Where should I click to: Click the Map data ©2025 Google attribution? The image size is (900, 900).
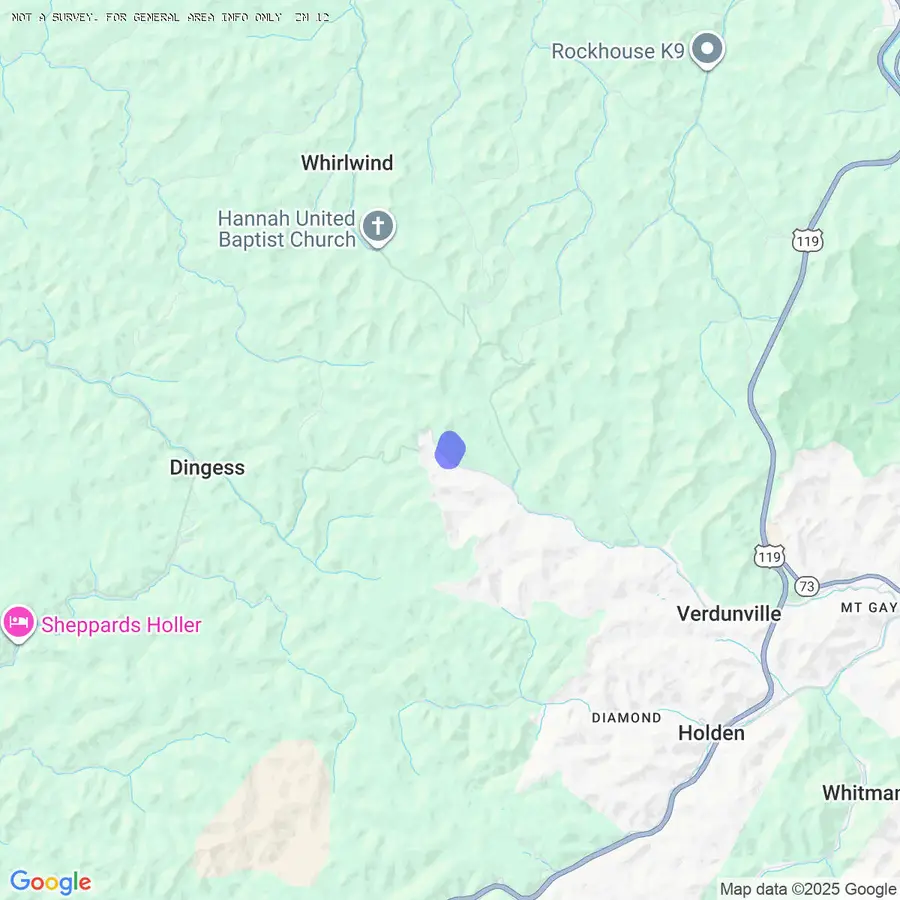click(x=808, y=889)
